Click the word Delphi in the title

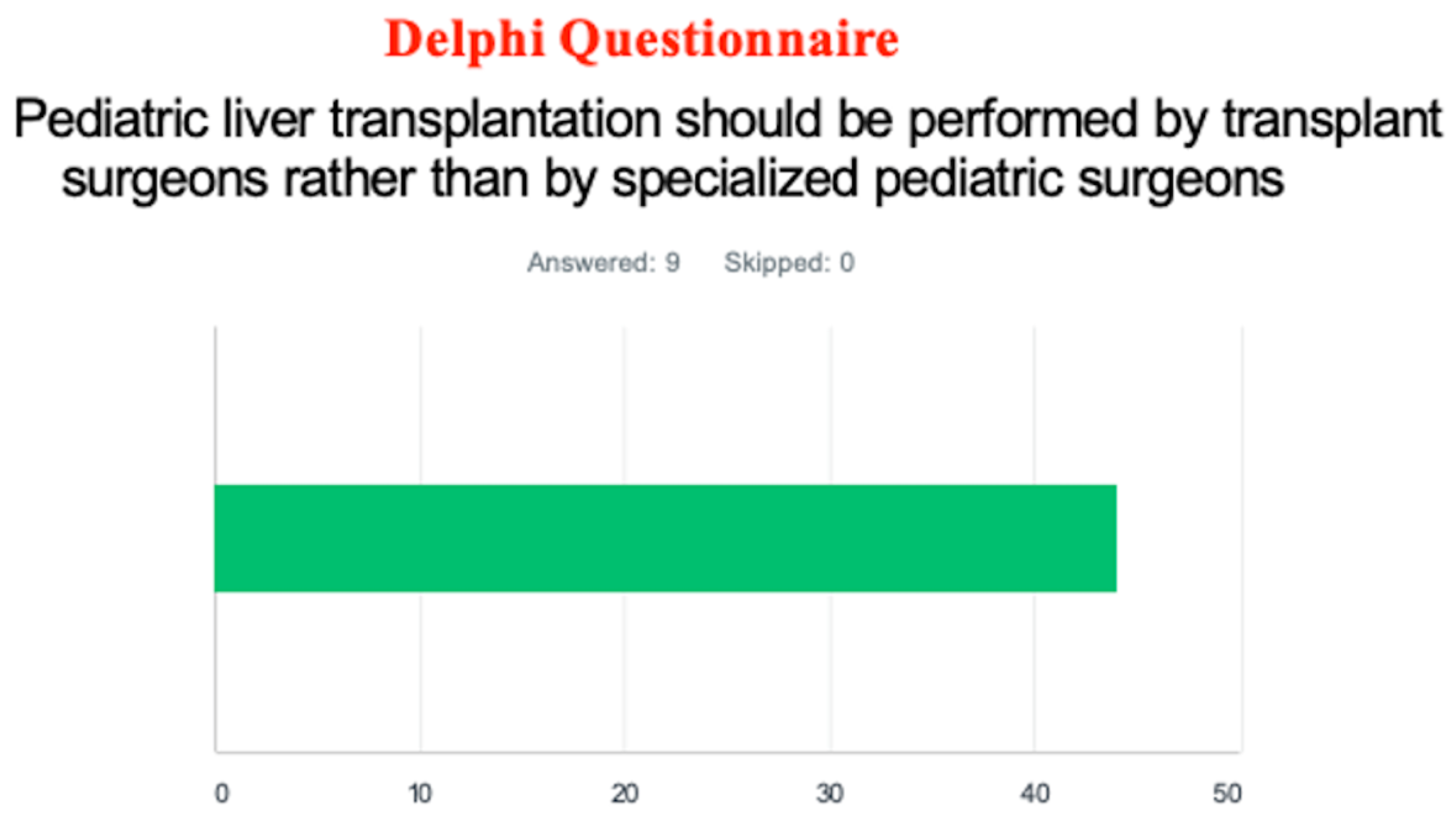pyautogui.click(x=465, y=39)
